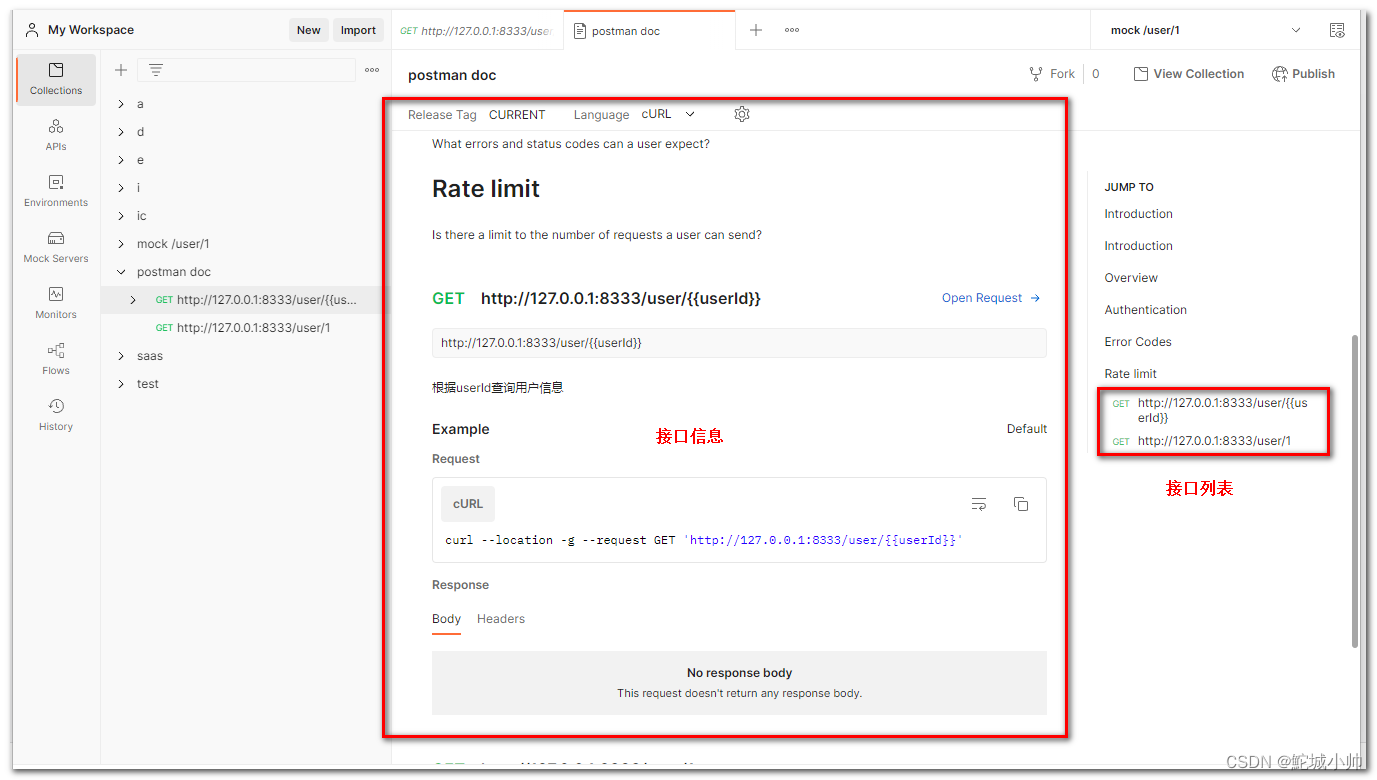Open the APIs sidebar section
The height and width of the screenshot is (780, 1377).
click(56, 135)
